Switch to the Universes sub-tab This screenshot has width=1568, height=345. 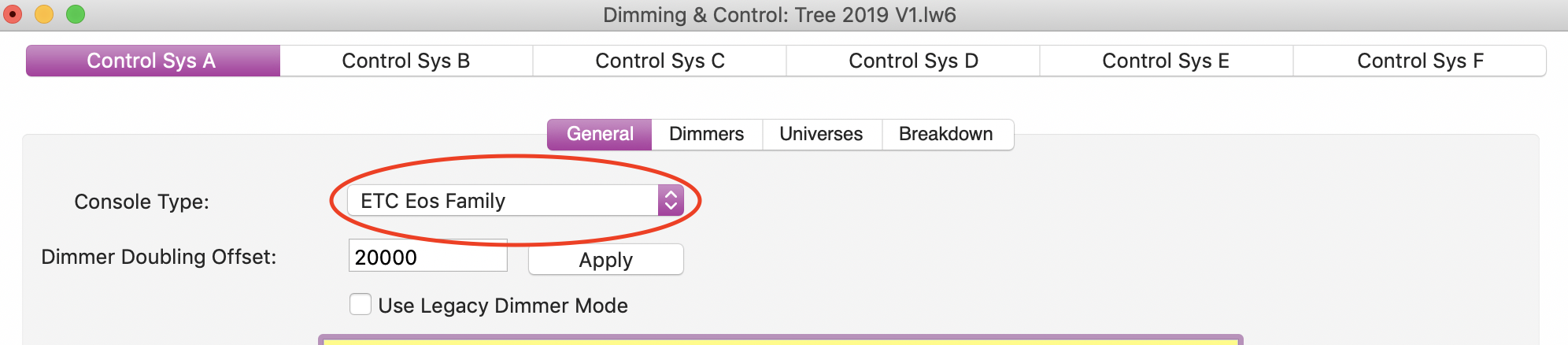821,134
